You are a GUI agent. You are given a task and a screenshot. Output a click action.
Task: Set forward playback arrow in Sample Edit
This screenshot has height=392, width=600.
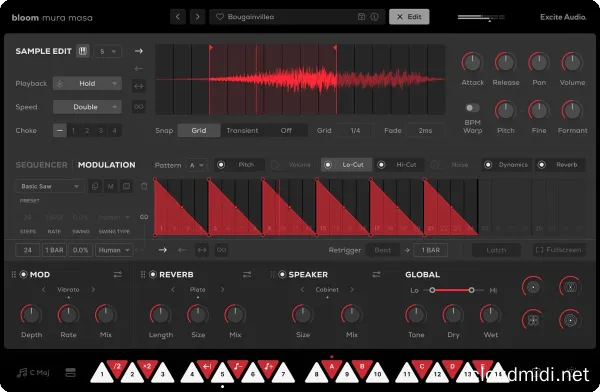pyautogui.click(x=139, y=51)
